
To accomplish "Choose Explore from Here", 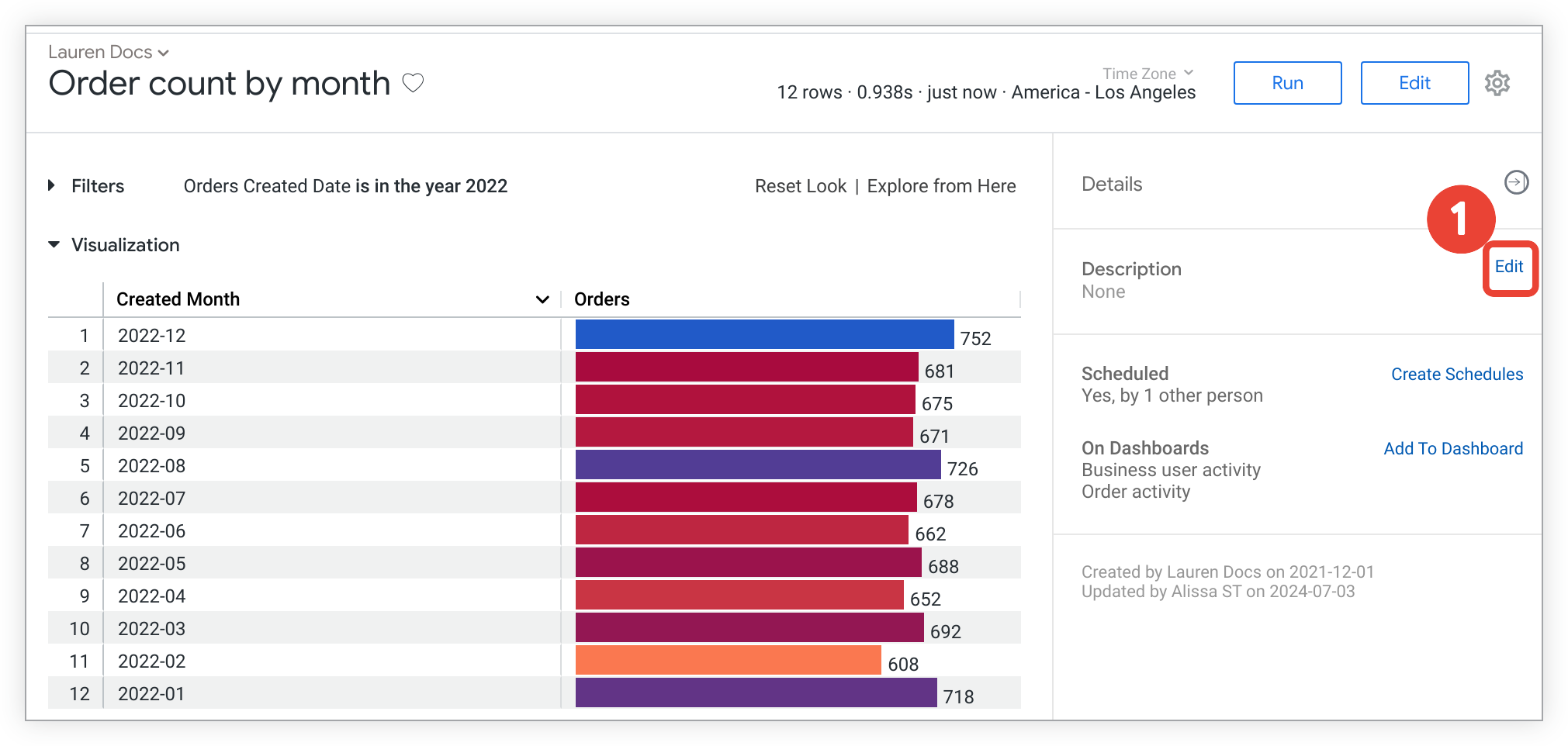I will point(940,186).
